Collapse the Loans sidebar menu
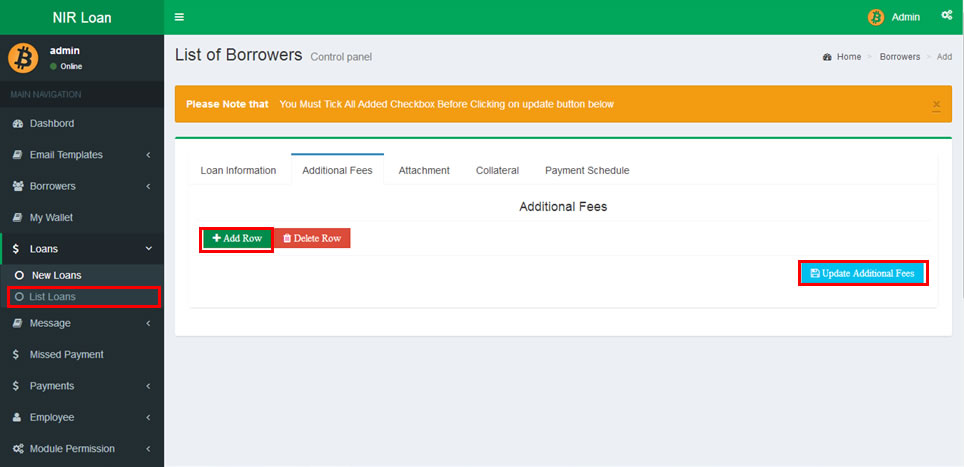Image resolution: width=964 pixels, height=467 pixels. coord(80,248)
